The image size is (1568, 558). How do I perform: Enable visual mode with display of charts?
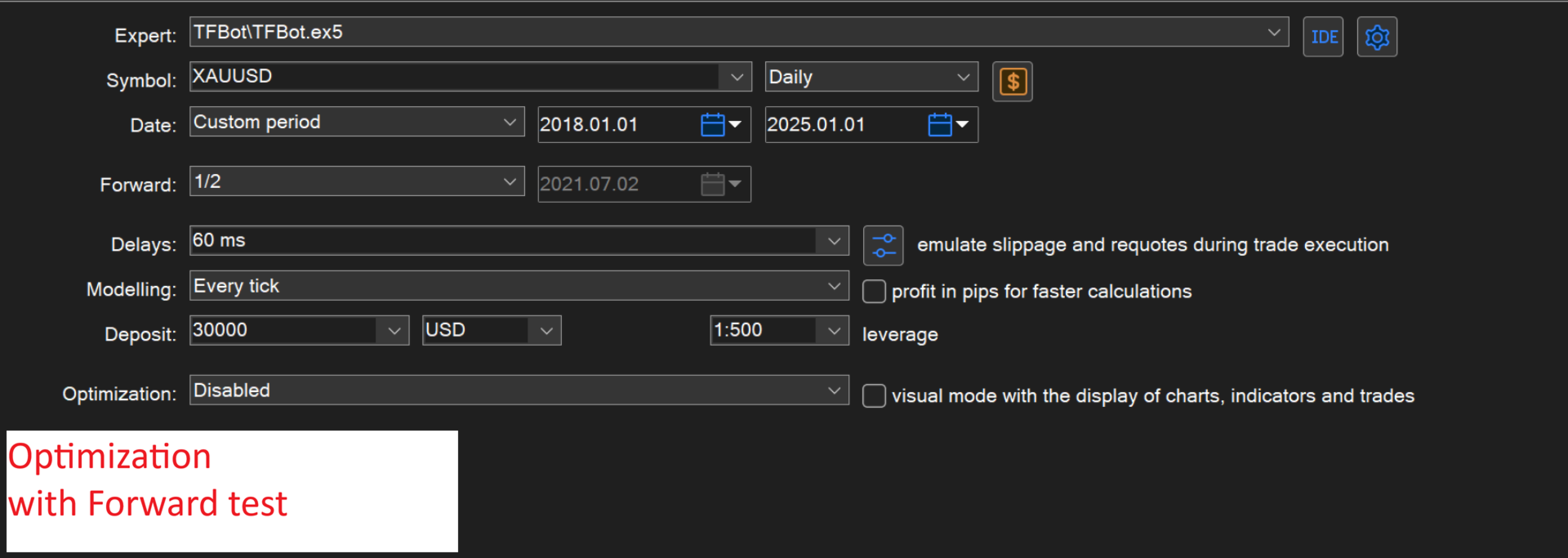click(x=874, y=396)
